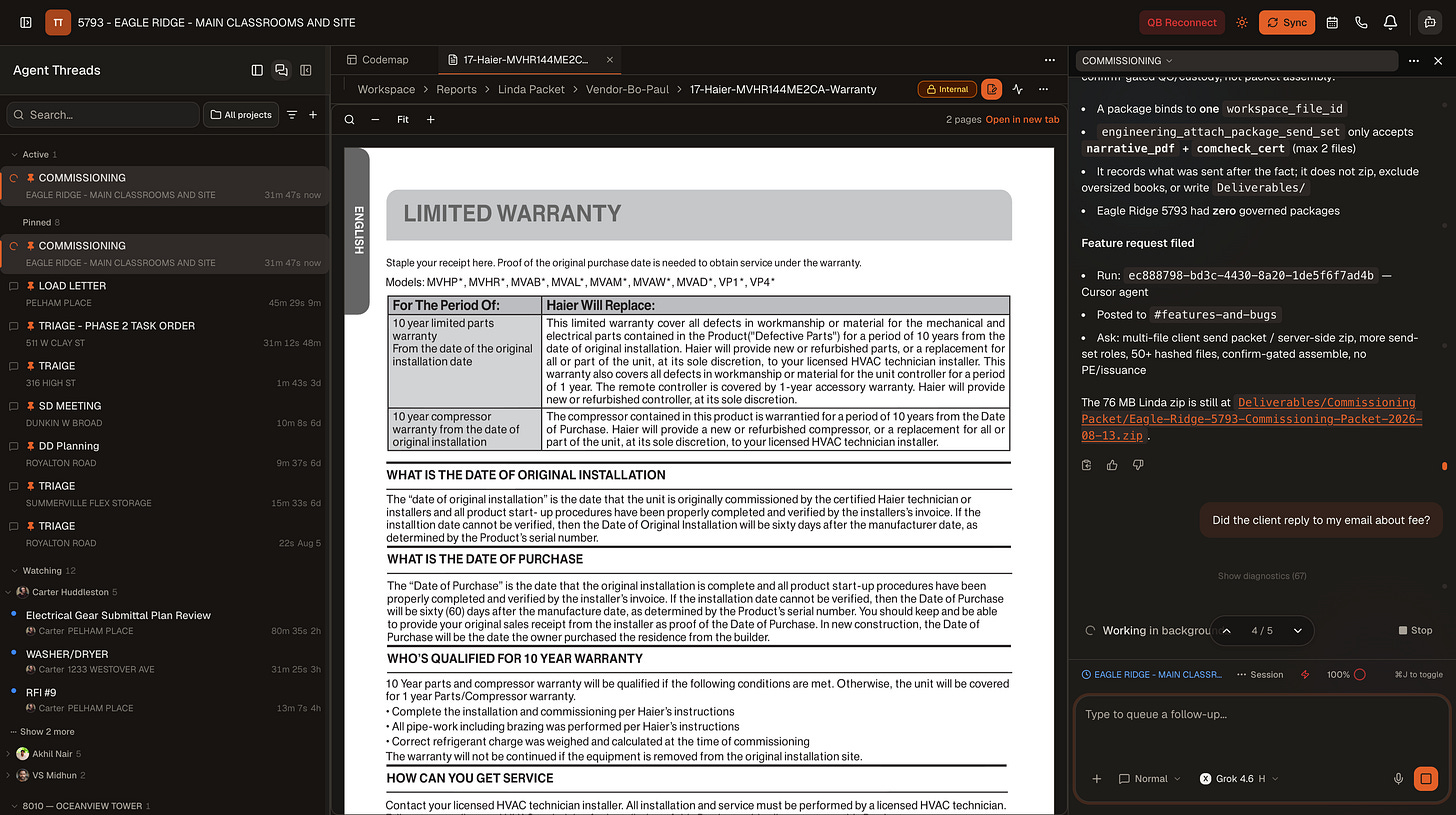Open the calendar icon in top bar
The width and height of the screenshot is (1456, 815).
pos(1332,22)
